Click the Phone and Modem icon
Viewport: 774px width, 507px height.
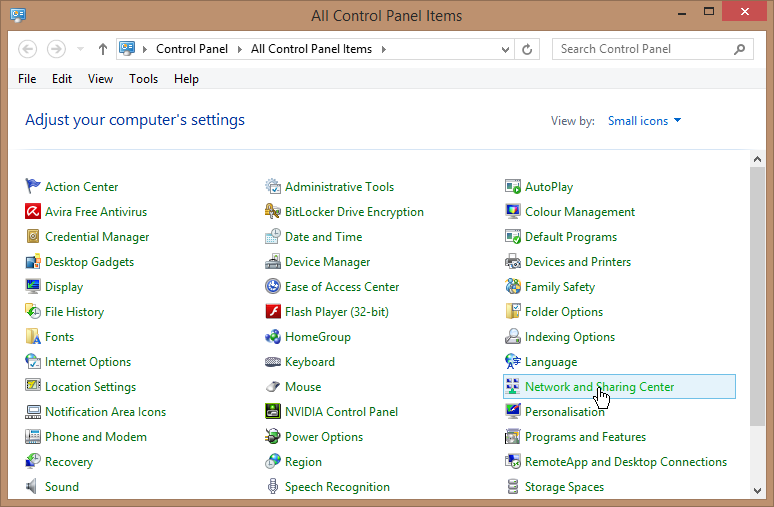pos(33,436)
